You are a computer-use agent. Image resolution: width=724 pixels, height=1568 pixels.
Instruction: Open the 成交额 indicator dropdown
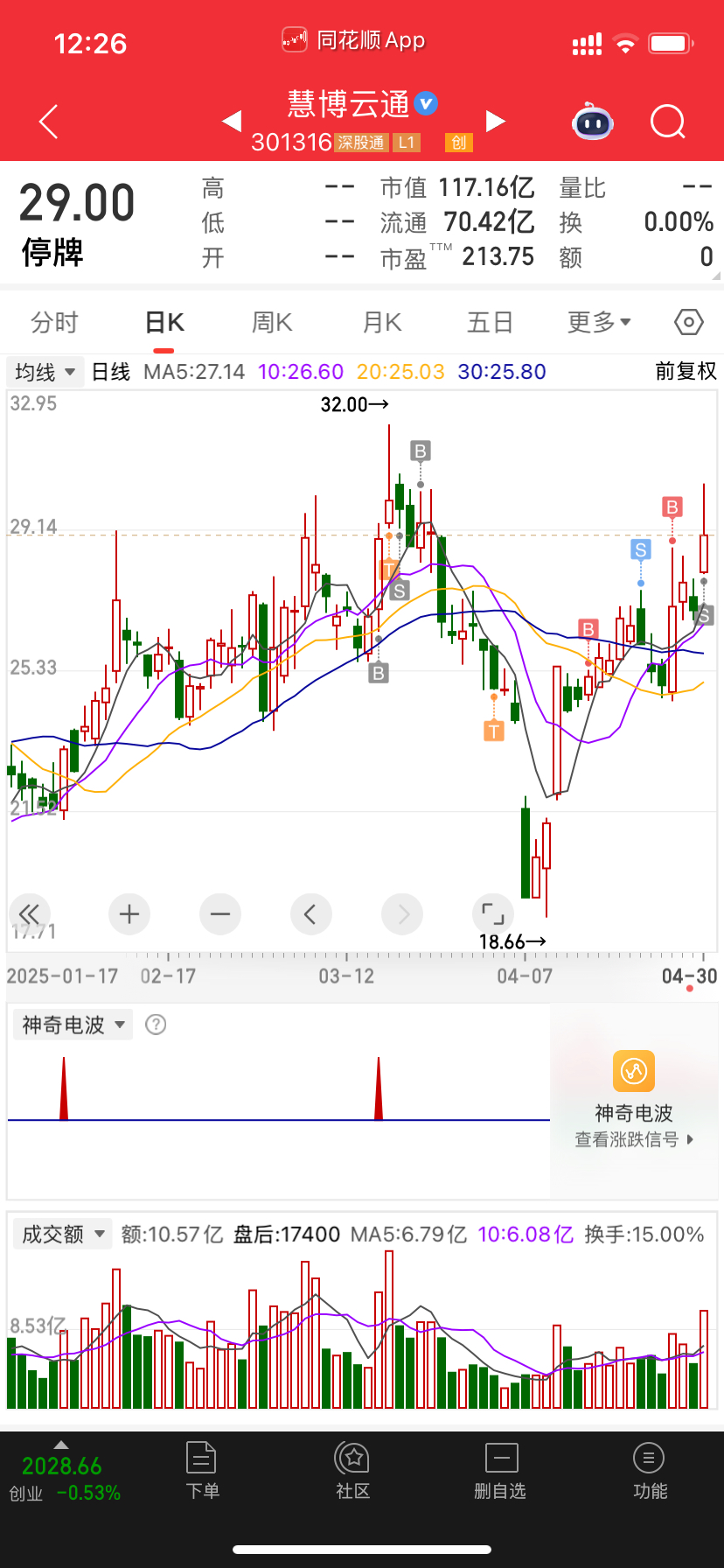click(62, 1235)
